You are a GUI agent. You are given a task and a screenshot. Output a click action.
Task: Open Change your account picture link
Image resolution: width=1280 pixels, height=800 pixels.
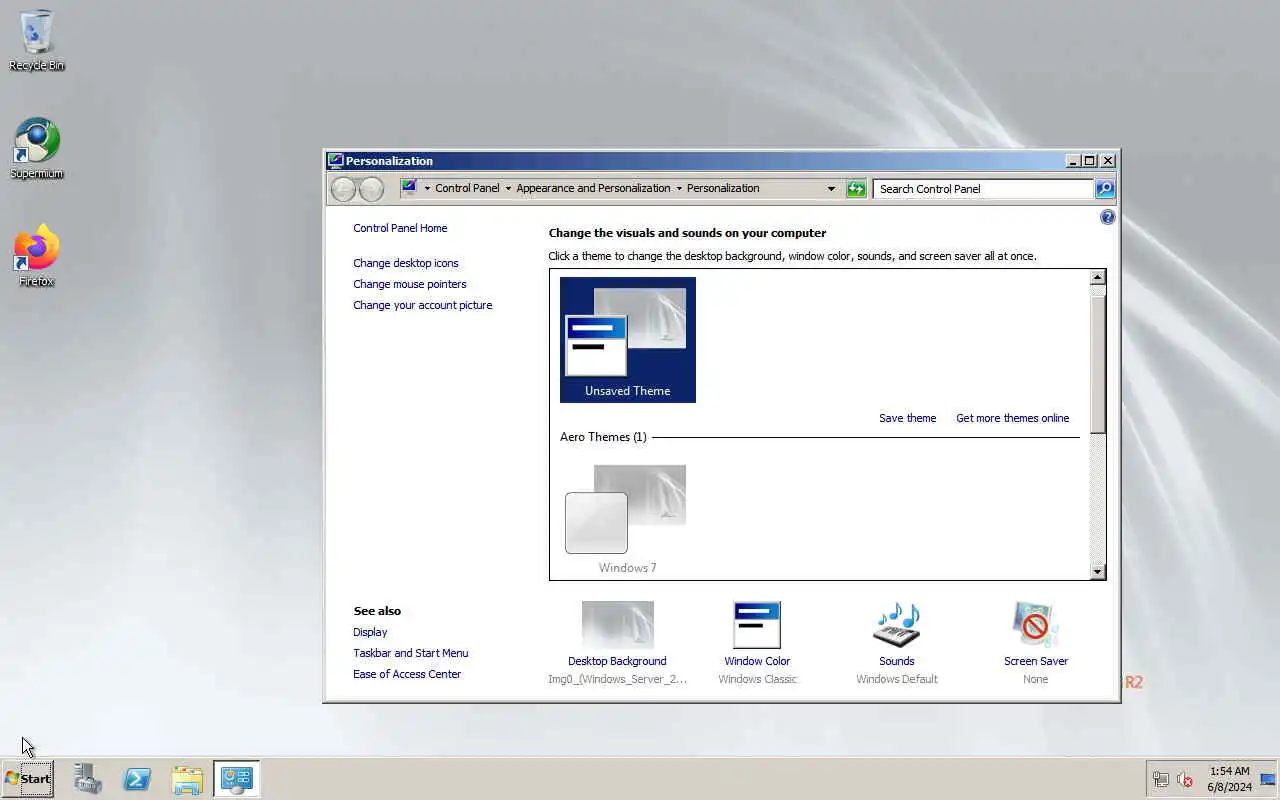423,305
